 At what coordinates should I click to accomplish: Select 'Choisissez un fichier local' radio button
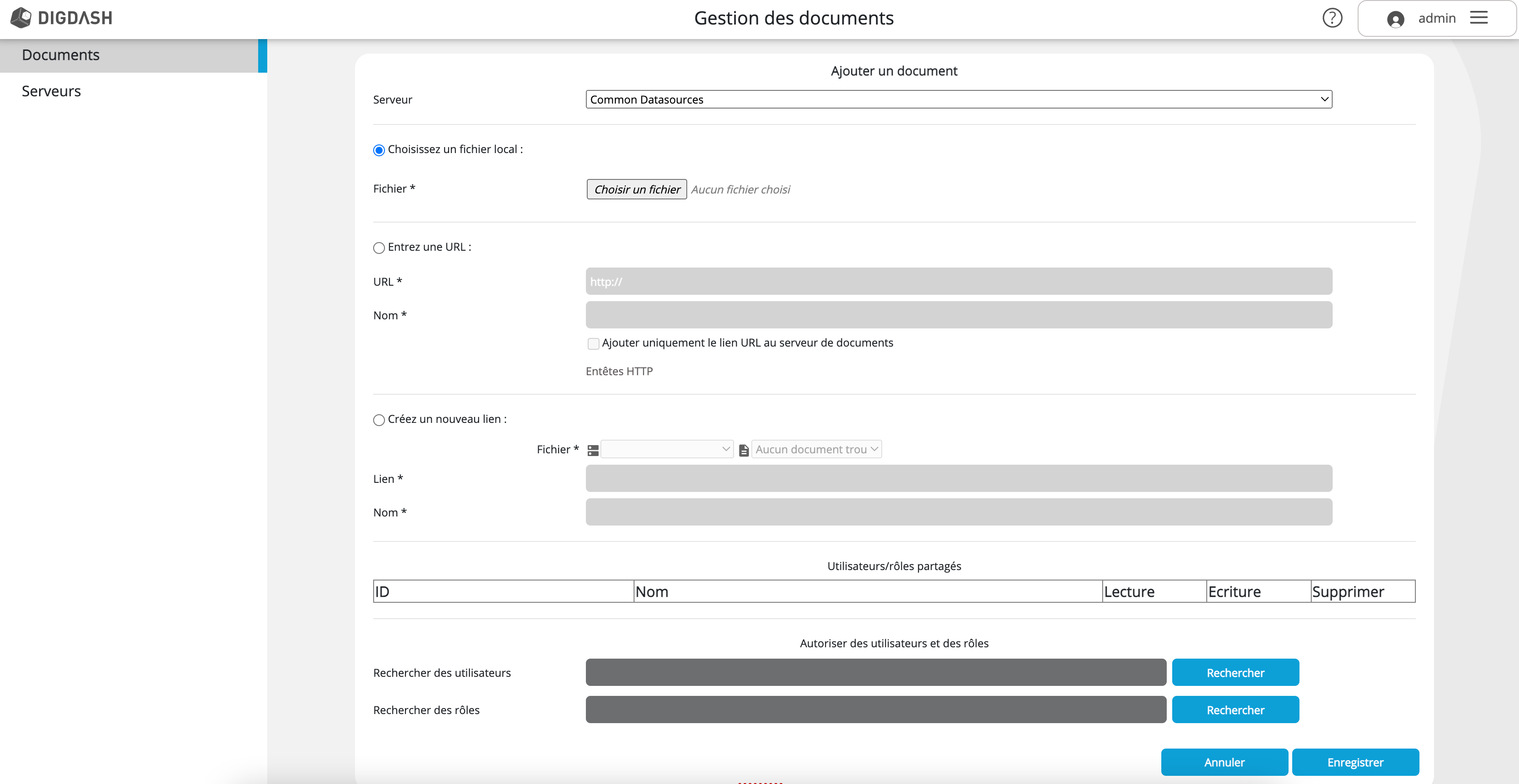tap(379, 150)
